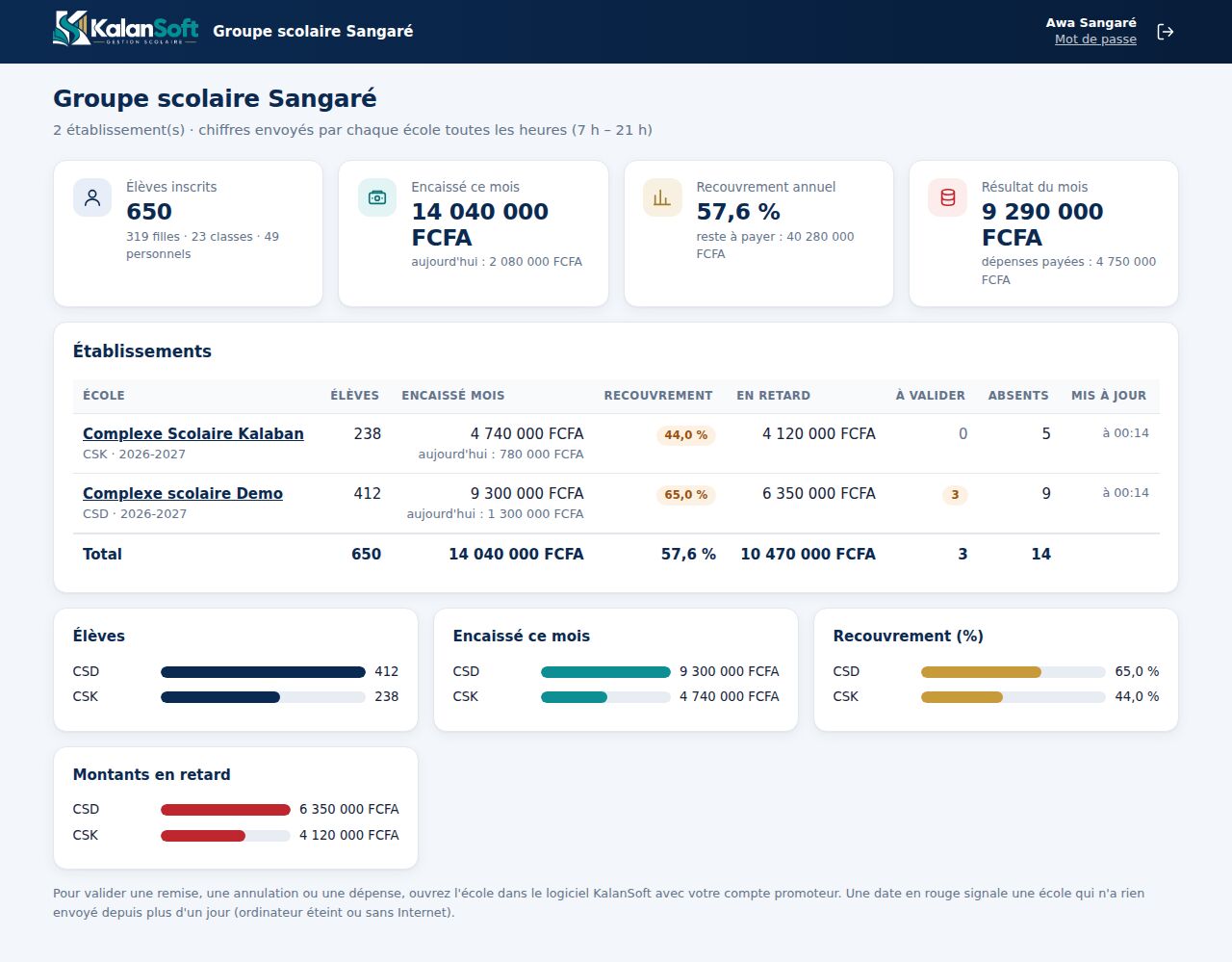Click the Total row label
The width and height of the screenshot is (1232, 962).
pos(102,554)
